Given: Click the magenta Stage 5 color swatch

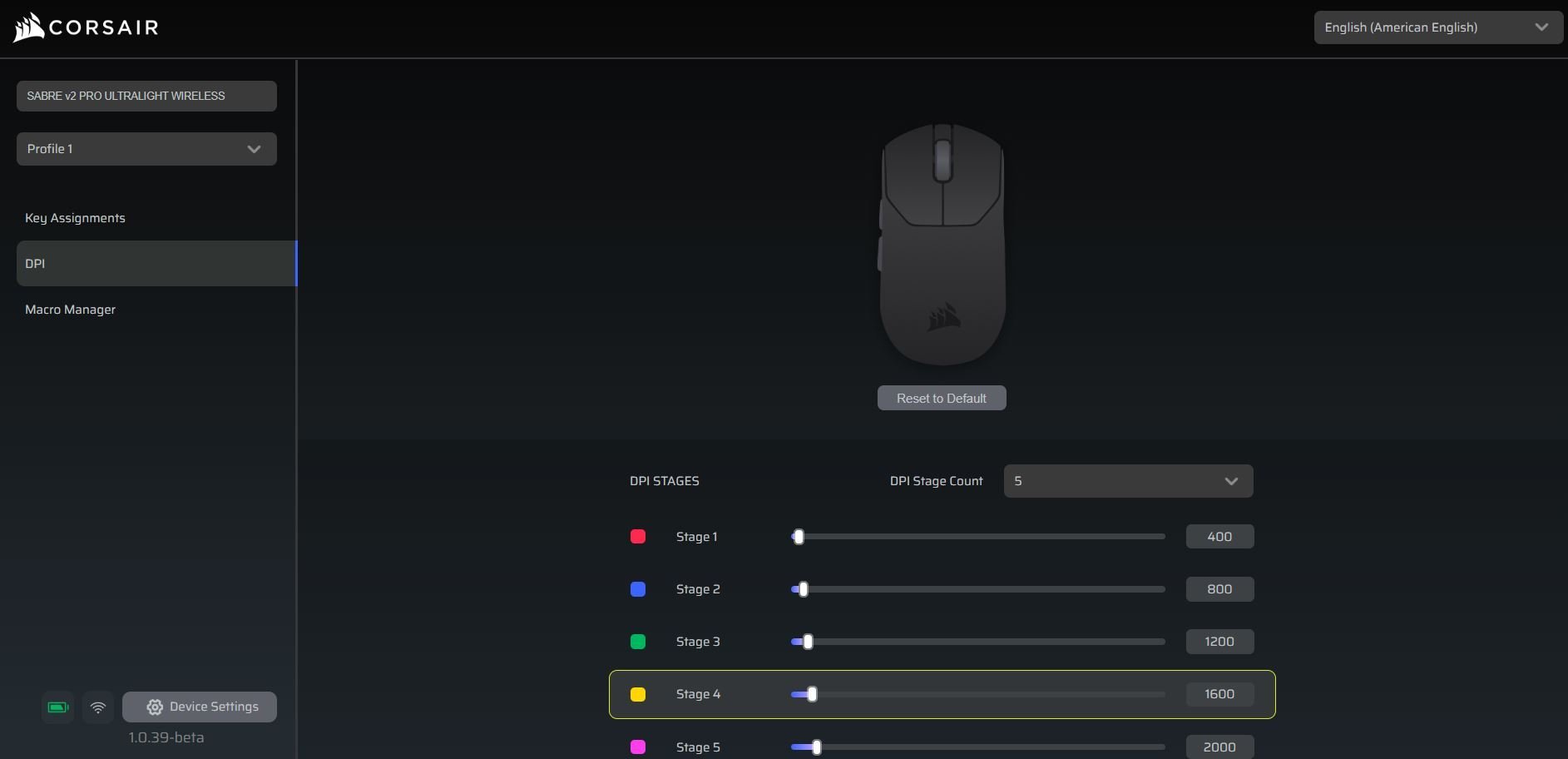Looking at the screenshot, I should click(638, 747).
